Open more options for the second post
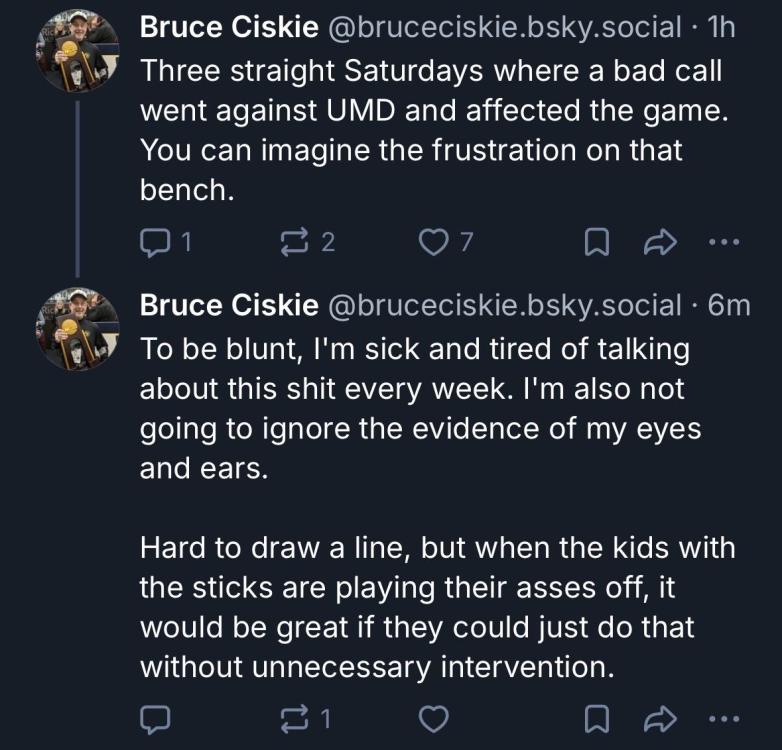This screenshot has width=782, height=750. pyautogui.click(x=727, y=719)
